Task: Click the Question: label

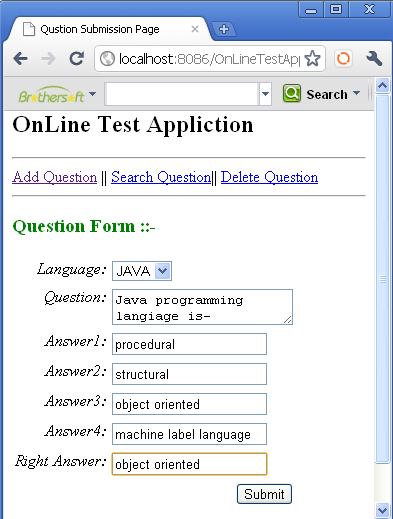Action: tap(75, 297)
